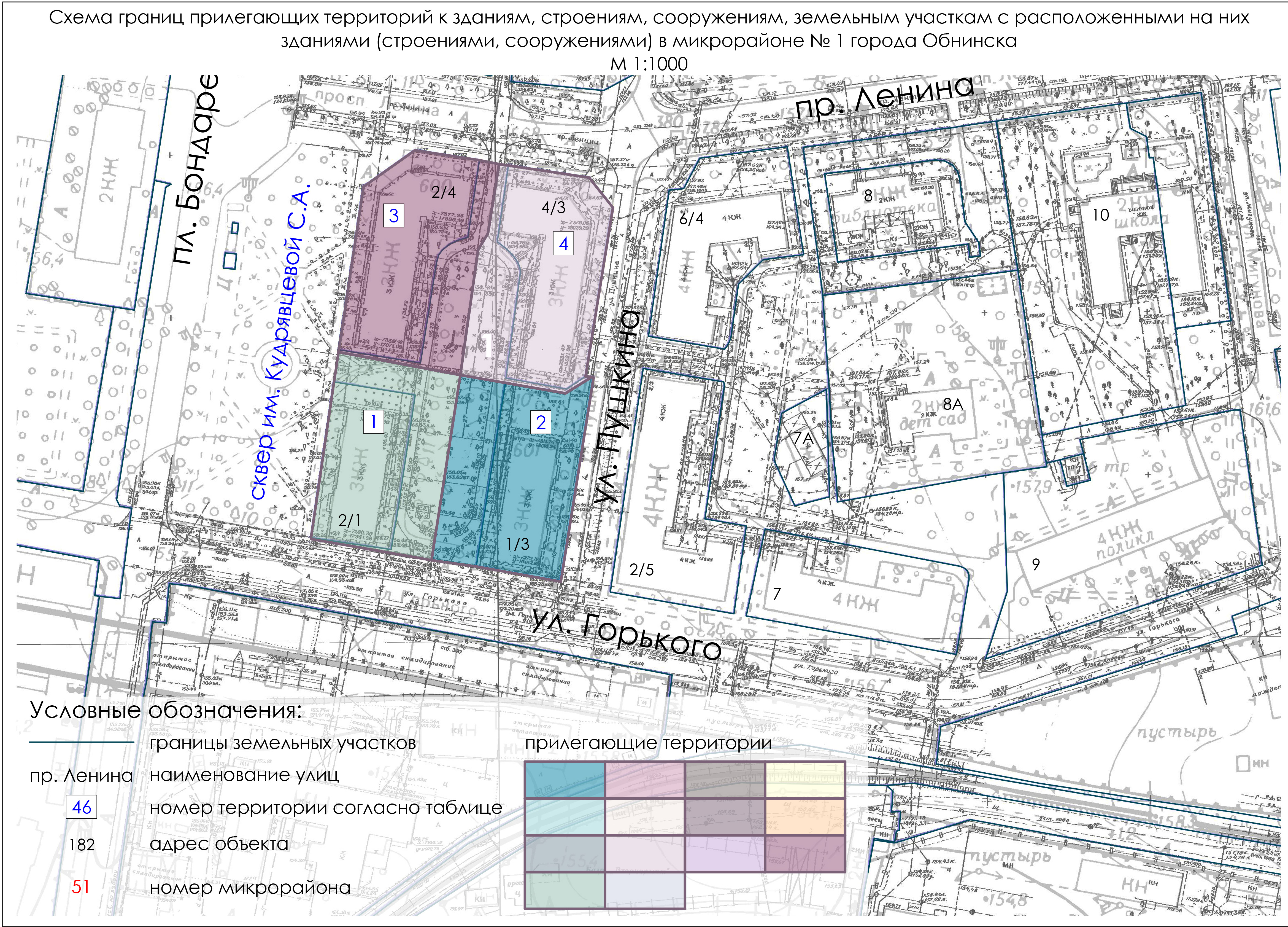This screenshot has width=1288, height=927.
Task: Click school building labeled 10
Action: click(x=1101, y=215)
